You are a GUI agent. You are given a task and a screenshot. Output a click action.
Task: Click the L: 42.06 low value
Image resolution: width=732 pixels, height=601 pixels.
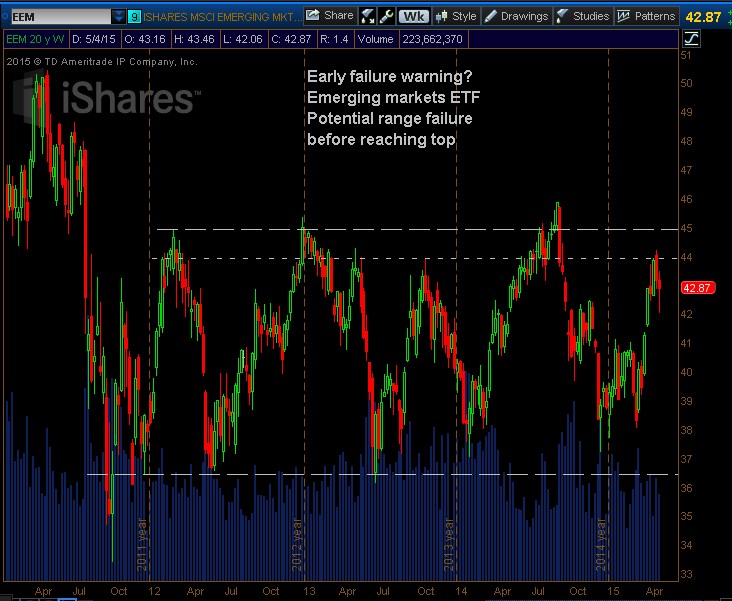coord(243,39)
